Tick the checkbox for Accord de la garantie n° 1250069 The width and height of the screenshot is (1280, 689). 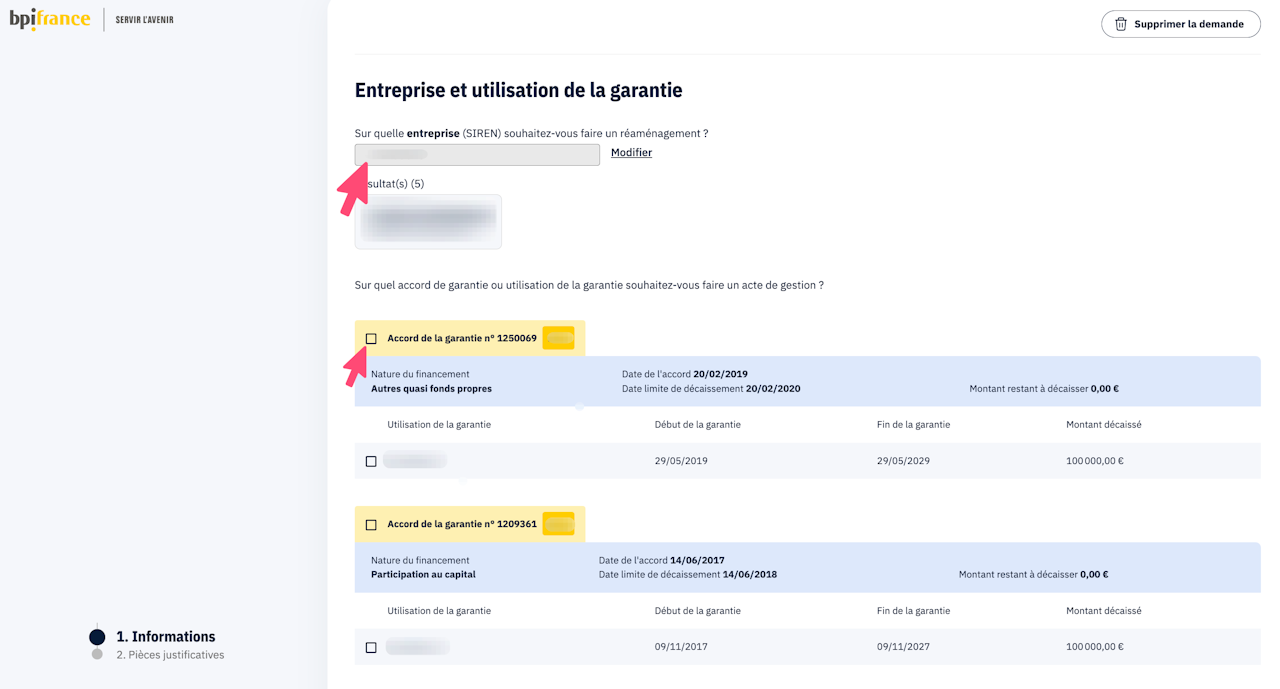coord(371,339)
